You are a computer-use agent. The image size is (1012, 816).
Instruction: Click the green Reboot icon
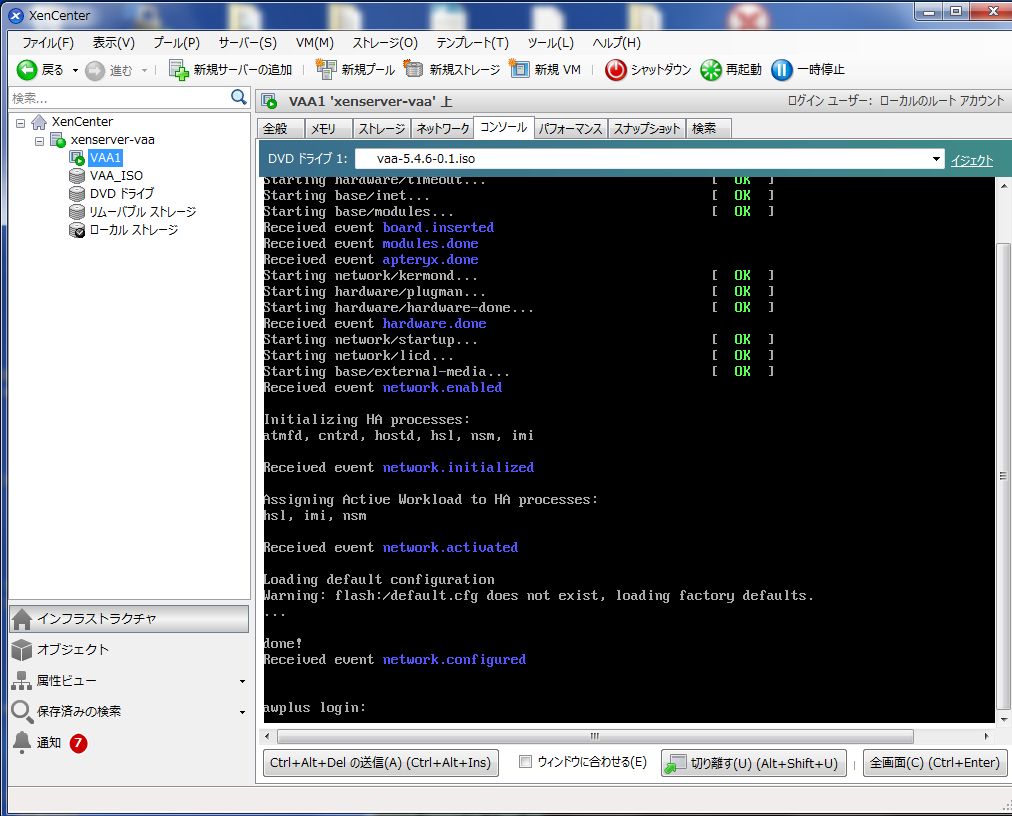point(711,70)
